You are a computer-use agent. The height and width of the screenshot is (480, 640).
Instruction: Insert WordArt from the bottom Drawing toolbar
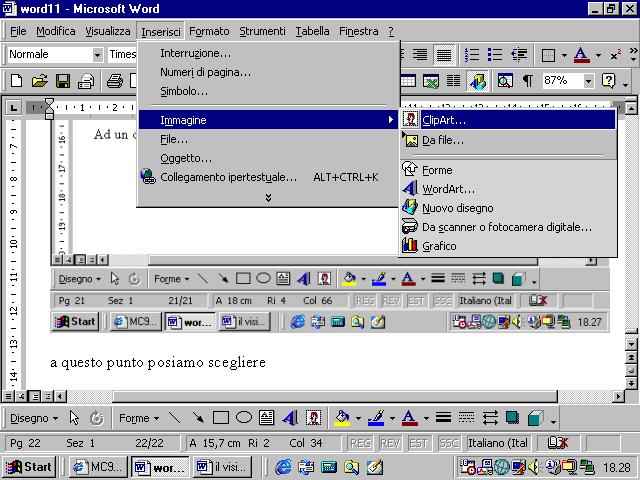point(290,418)
